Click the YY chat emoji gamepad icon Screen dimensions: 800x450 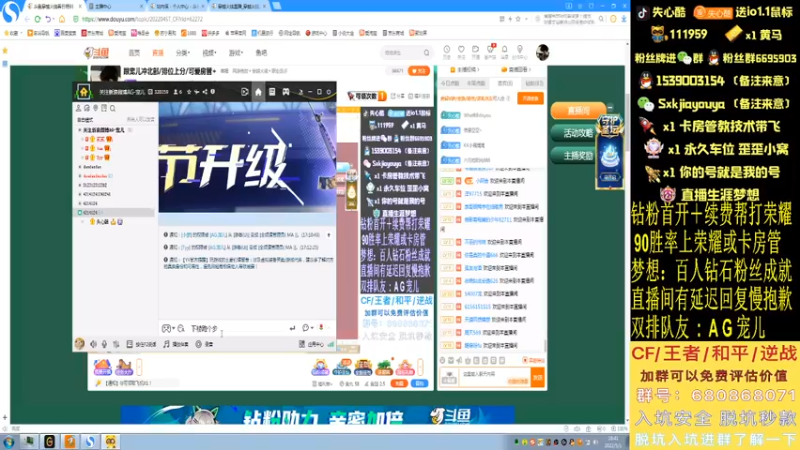[x=166, y=329]
